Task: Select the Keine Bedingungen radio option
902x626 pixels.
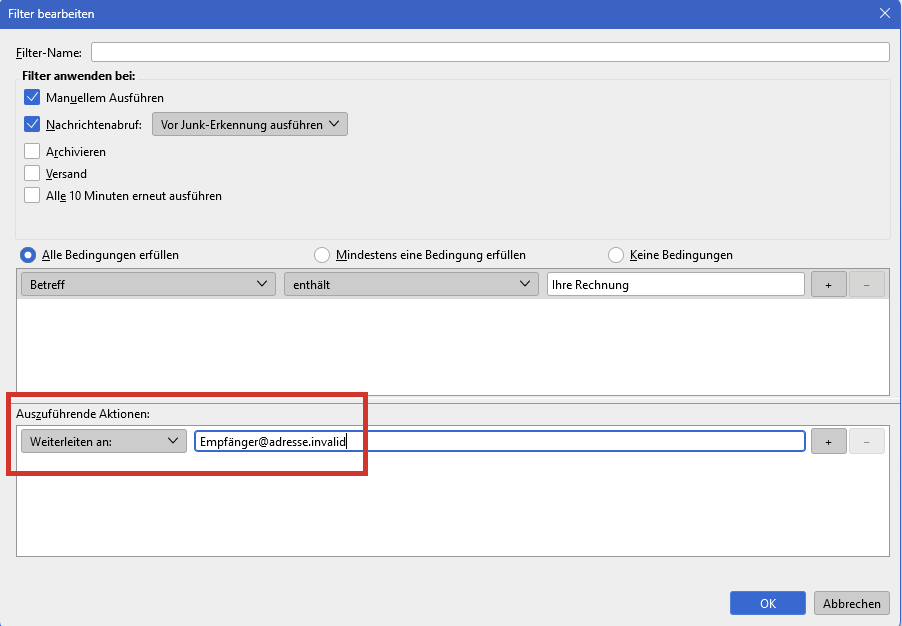Action: [616, 255]
